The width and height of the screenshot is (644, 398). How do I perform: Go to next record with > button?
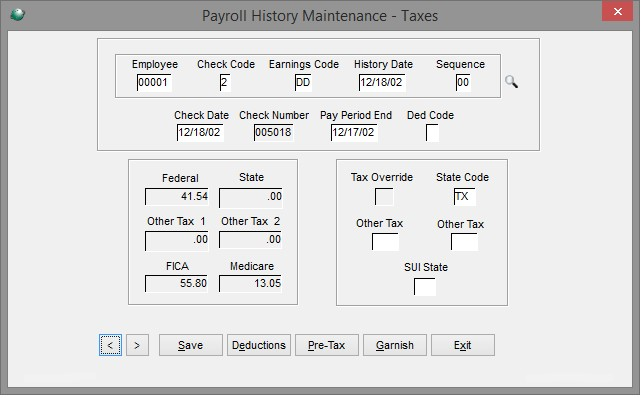click(137, 345)
